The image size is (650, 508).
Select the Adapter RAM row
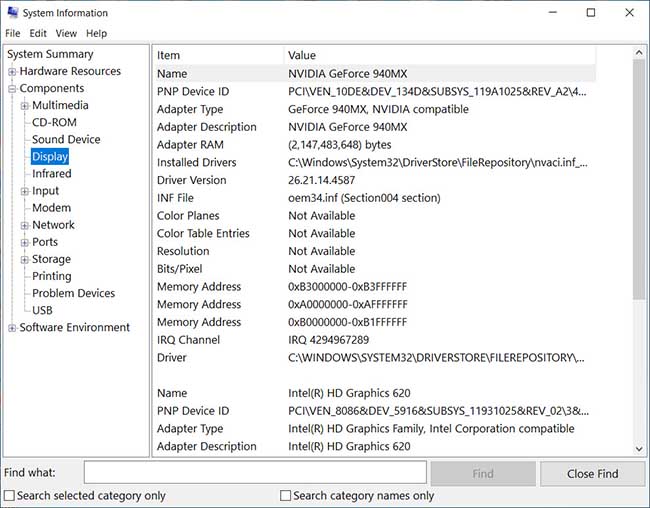pos(375,145)
